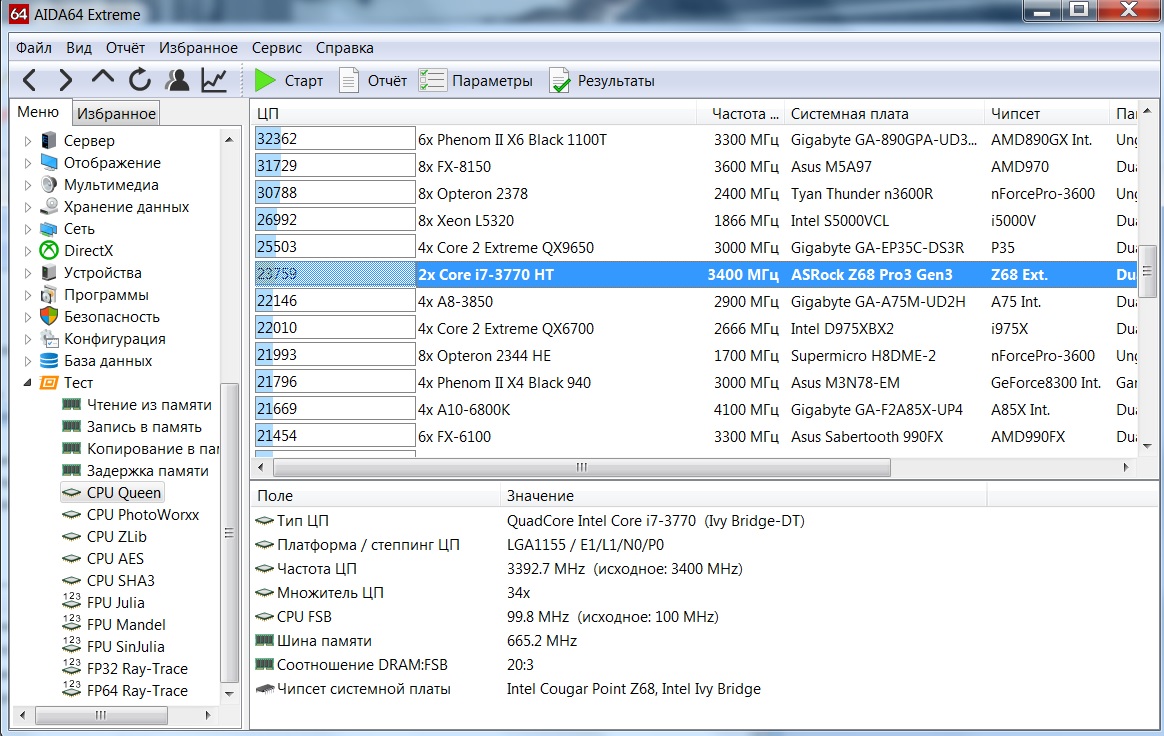The image size is (1164, 736).
Task: Click the AIDA64 title bar logo icon
Action: (x=19, y=13)
